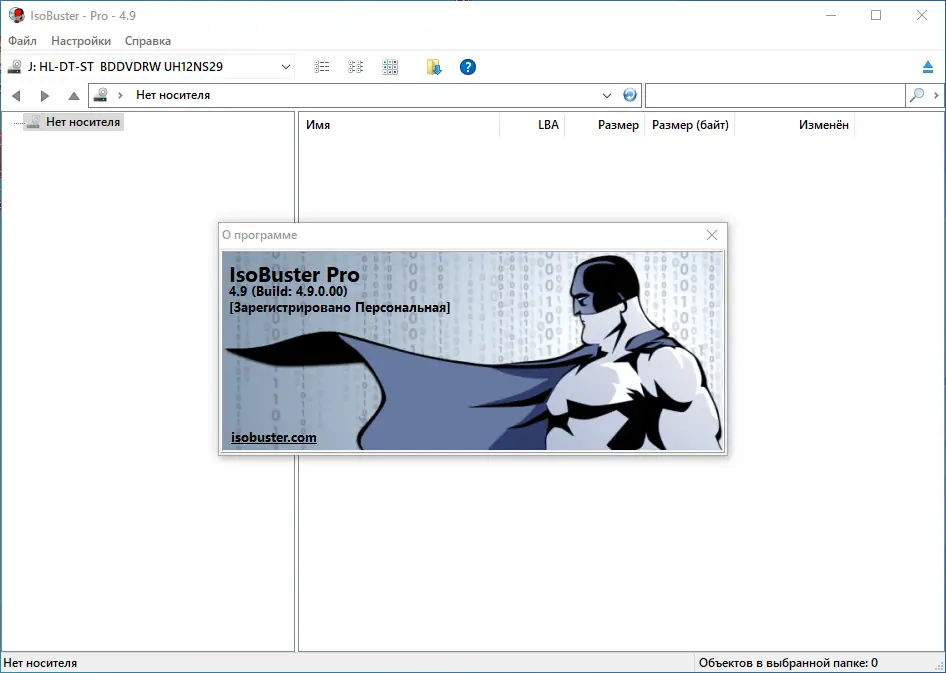Click breadcrumb chevron in address bar
This screenshot has width=946, height=673.
click(x=121, y=95)
